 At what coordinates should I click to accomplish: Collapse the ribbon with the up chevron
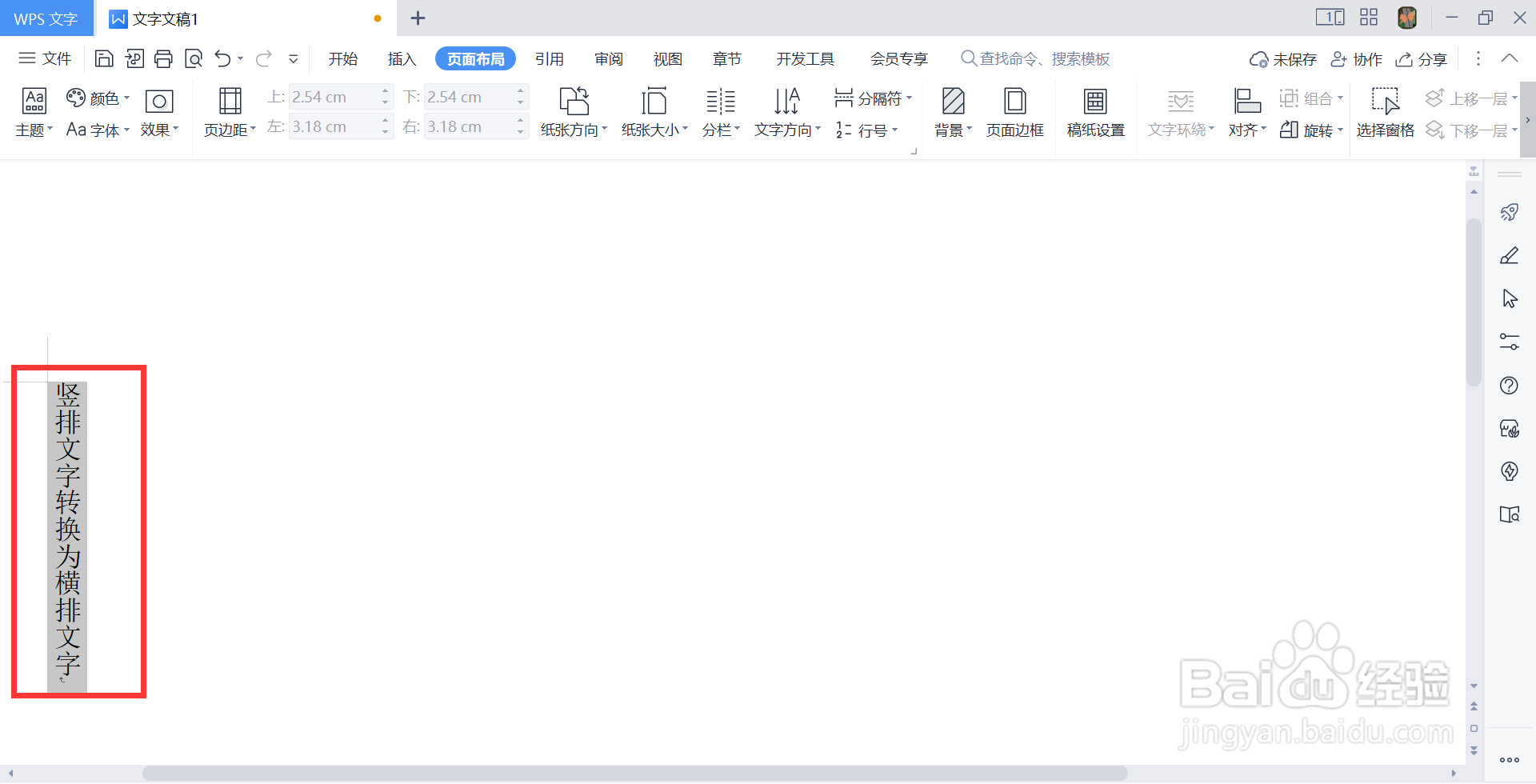point(1510,58)
